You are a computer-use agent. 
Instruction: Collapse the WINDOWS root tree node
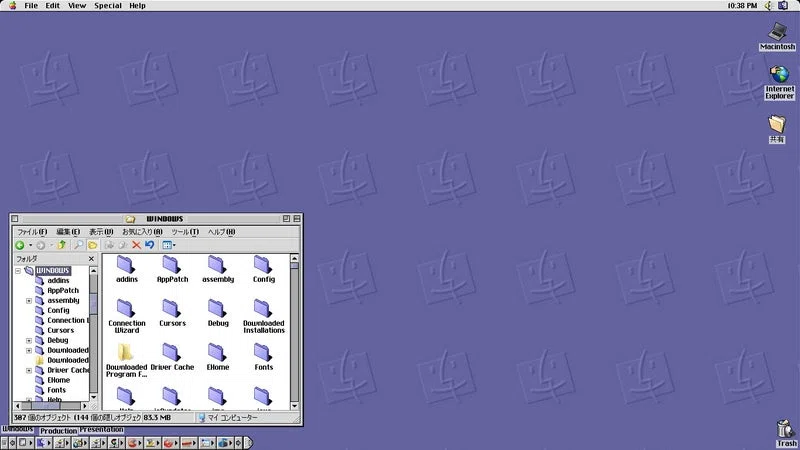[18, 270]
